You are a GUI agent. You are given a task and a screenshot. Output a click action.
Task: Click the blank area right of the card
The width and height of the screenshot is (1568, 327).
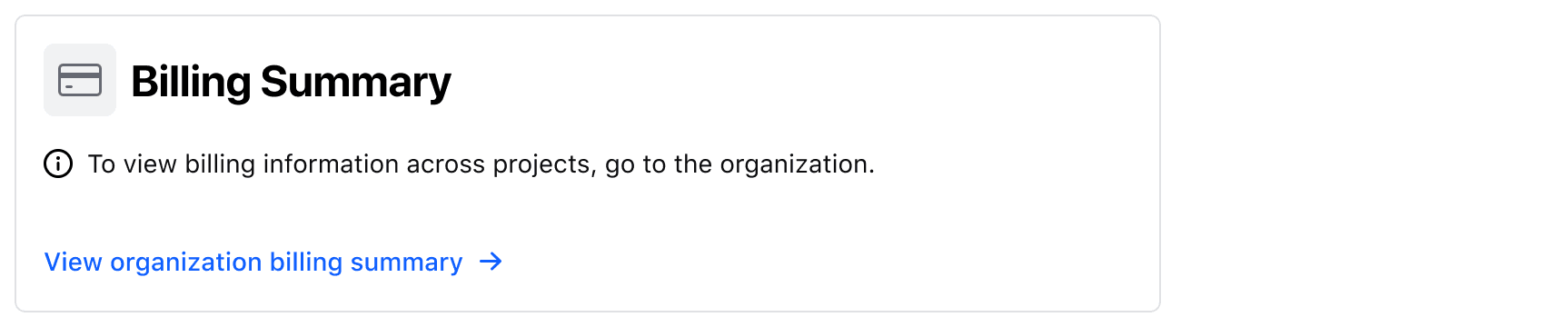[x=1363, y=163]
